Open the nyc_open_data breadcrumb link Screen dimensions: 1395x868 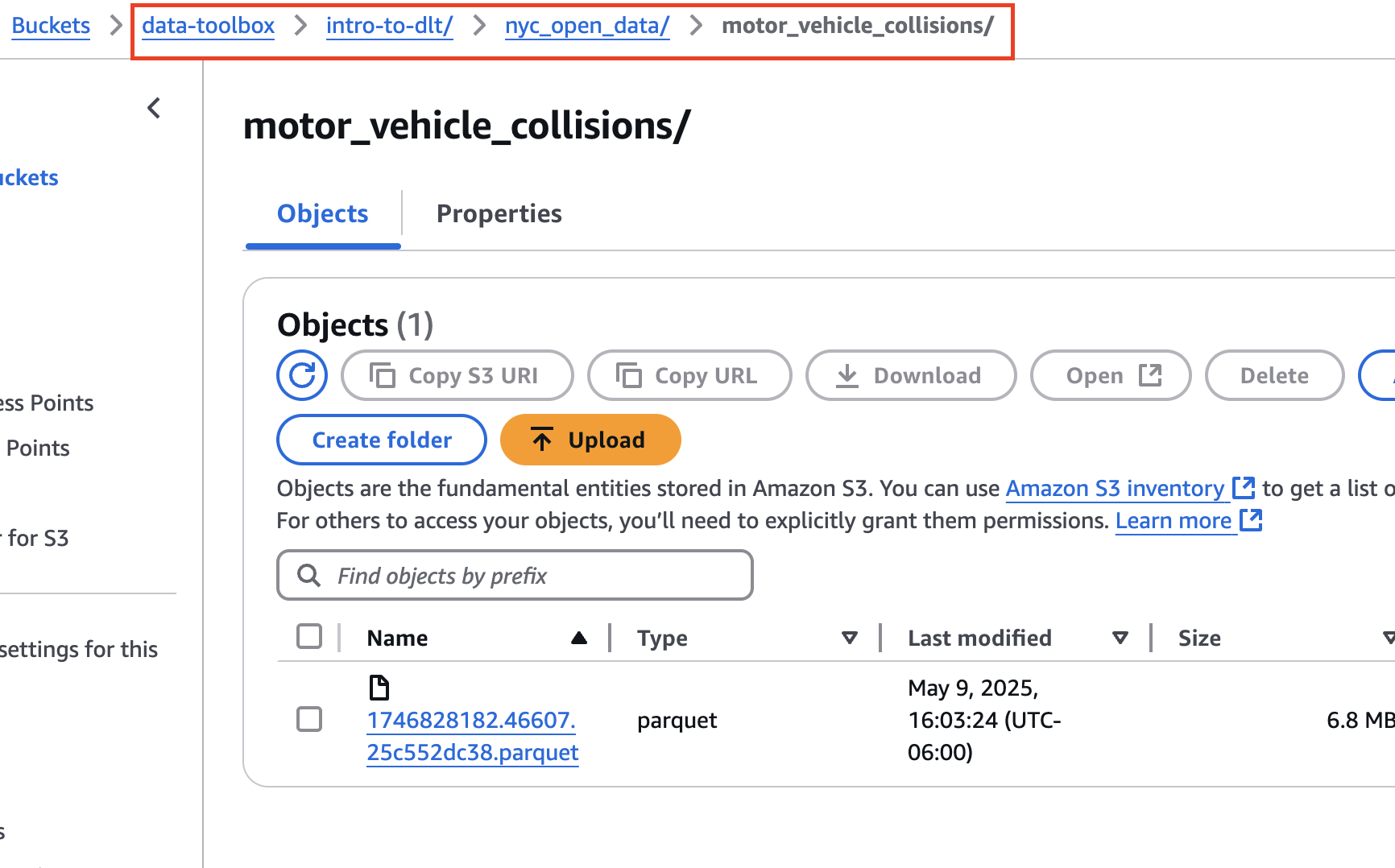pyautogui.click(x=586, y=25)
